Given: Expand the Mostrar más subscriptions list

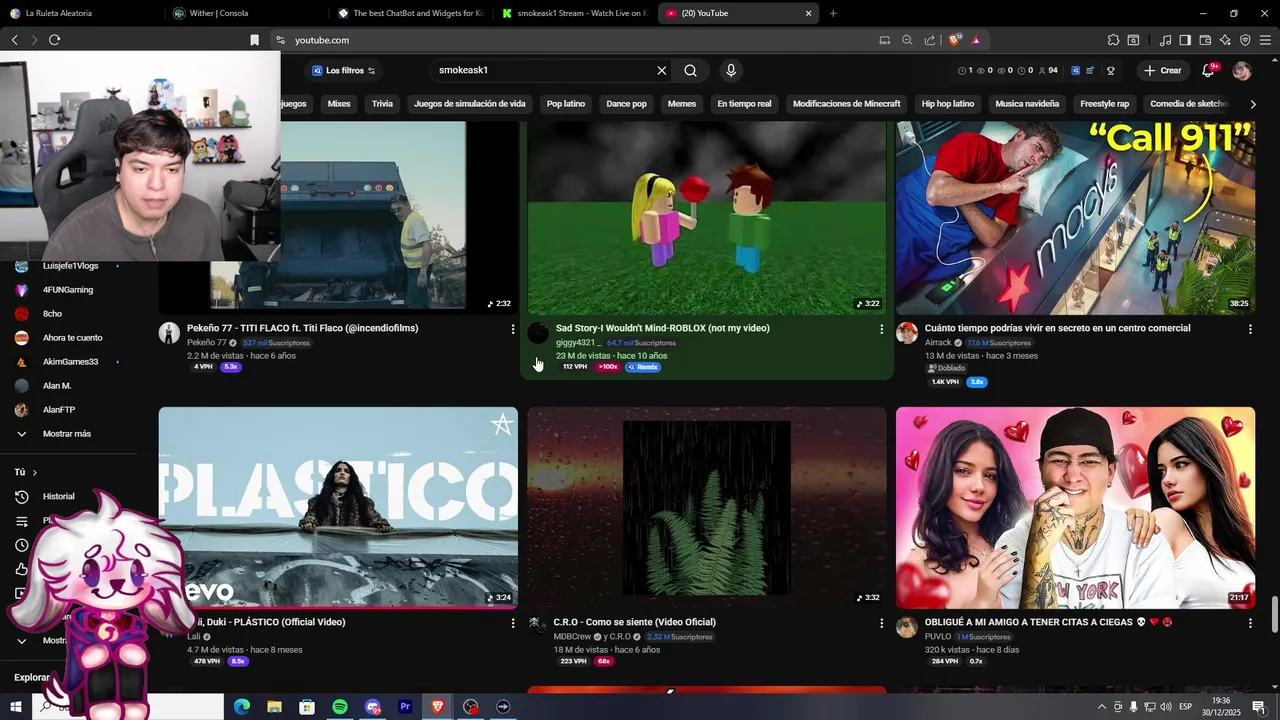Looking at the screenshot, I should 67,434.
